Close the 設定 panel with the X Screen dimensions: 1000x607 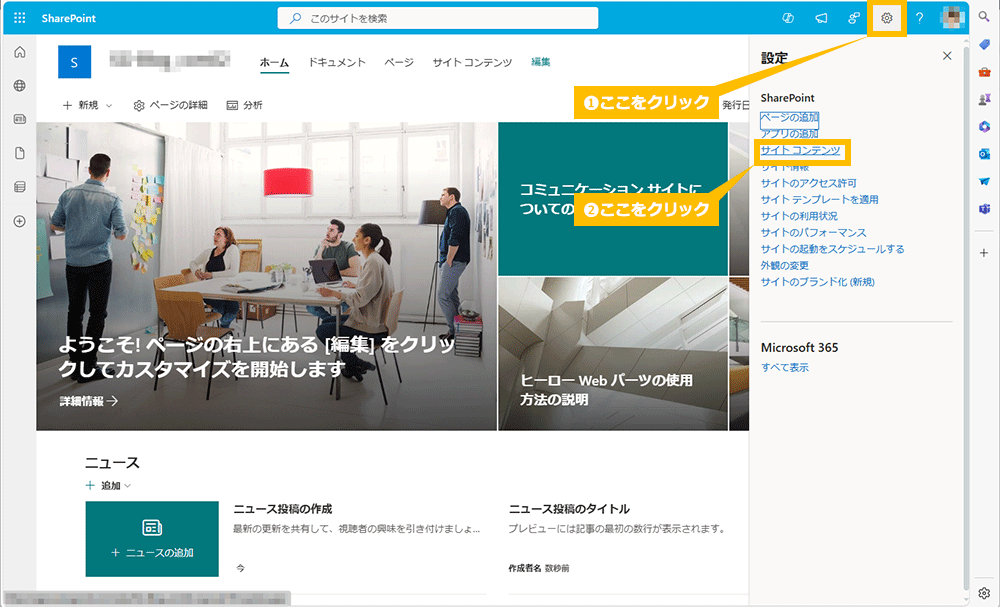pyautogui.click(x=947, y=55)
